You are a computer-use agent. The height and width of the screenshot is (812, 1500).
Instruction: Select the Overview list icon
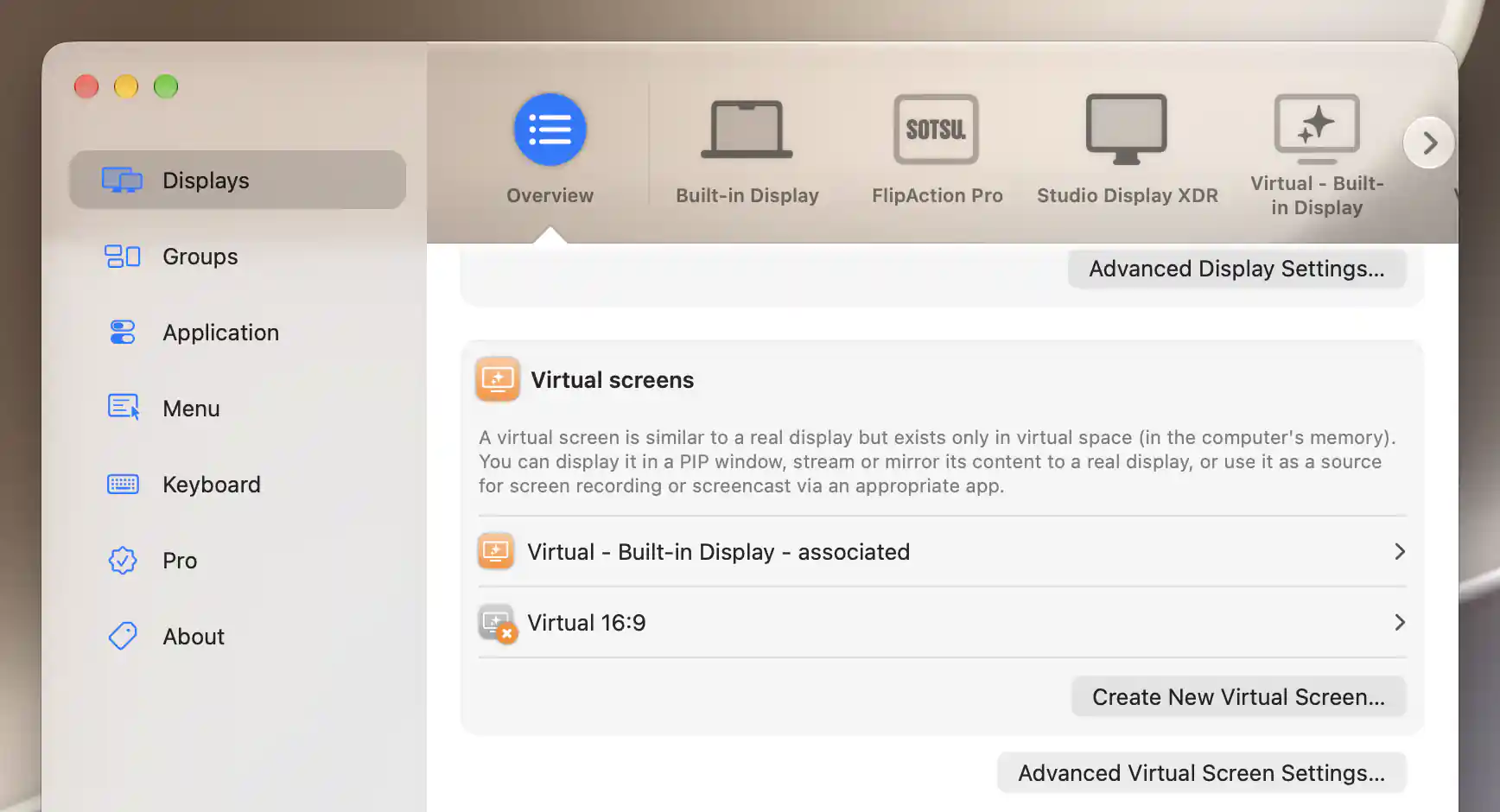(x=550, y=130)
